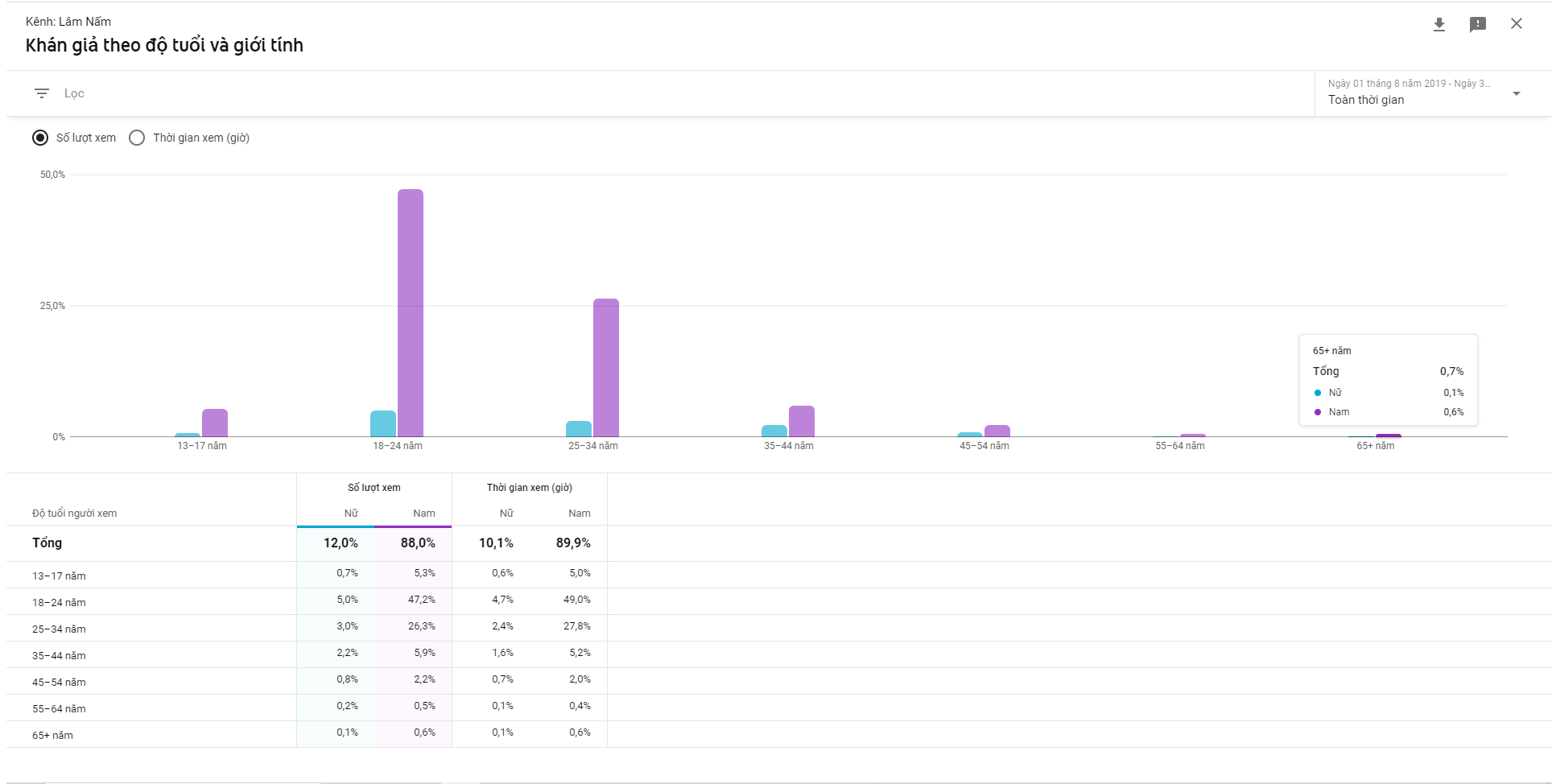
Task: Click 'Thời gian xem (giờ)' table column header
Action: (530, 488)
